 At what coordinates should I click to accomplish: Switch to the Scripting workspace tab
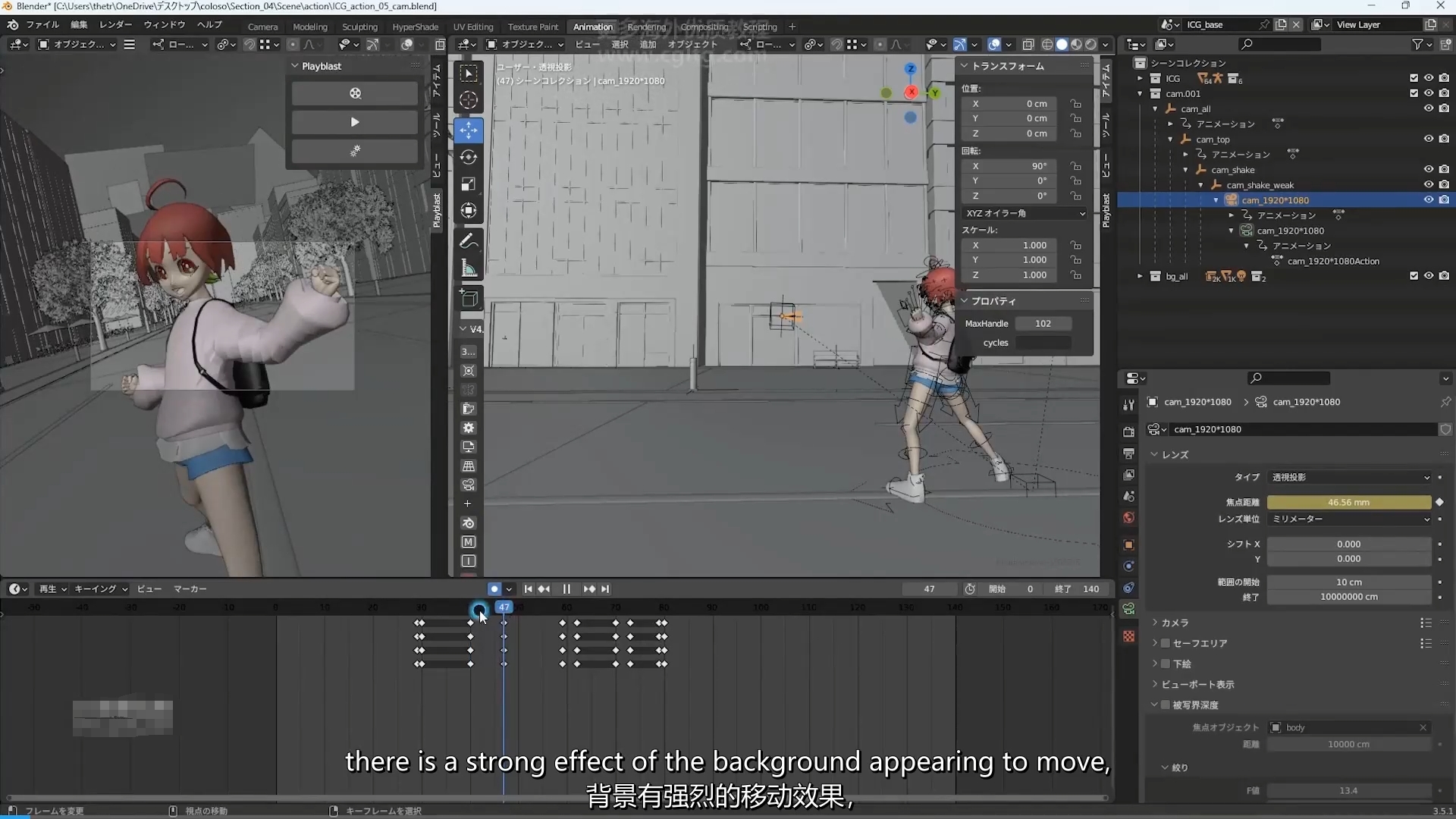[x=760, y=27]
